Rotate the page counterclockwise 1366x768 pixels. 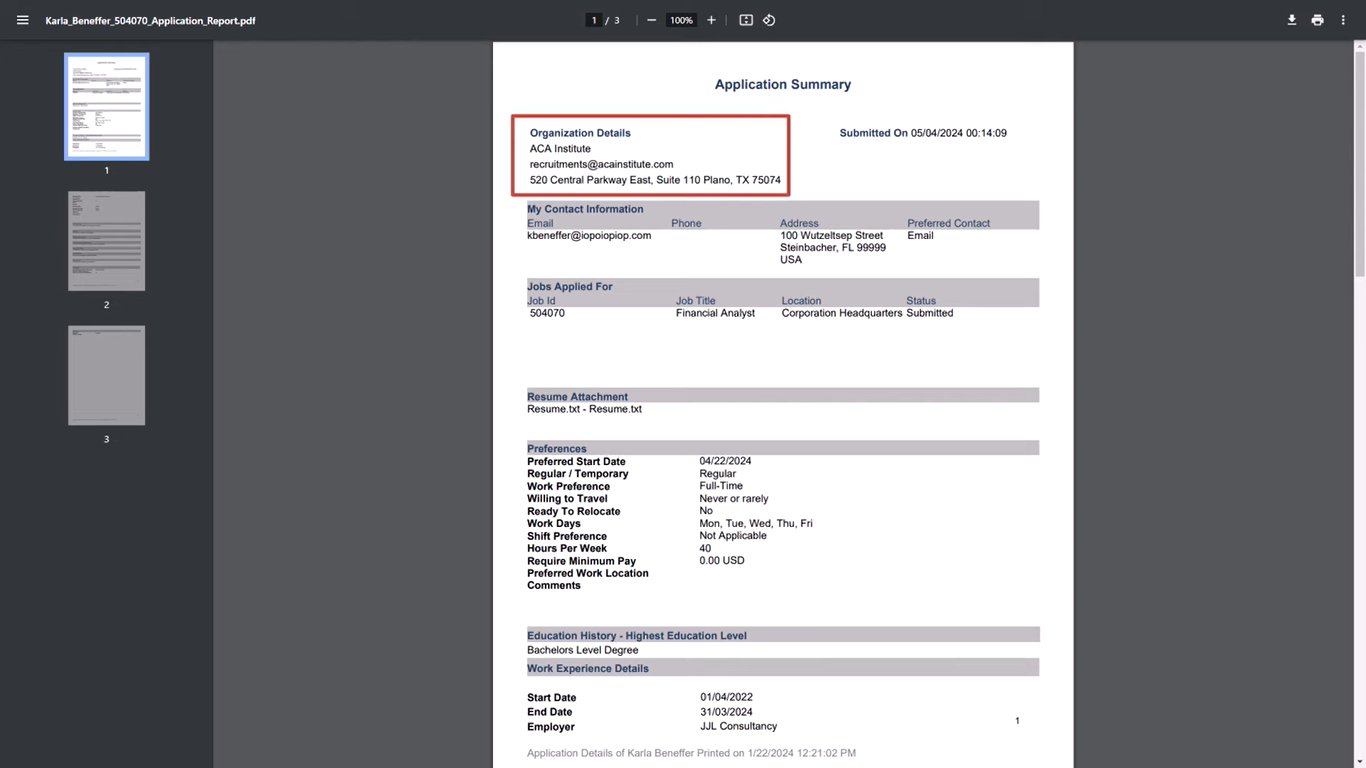coord(769,20)
